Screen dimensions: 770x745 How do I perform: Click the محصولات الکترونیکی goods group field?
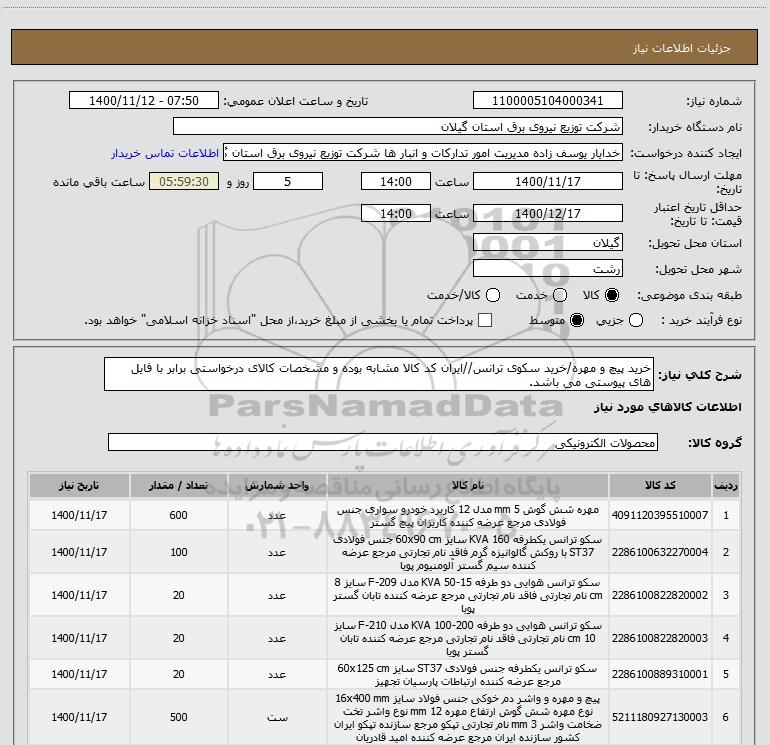coord(383,442)
